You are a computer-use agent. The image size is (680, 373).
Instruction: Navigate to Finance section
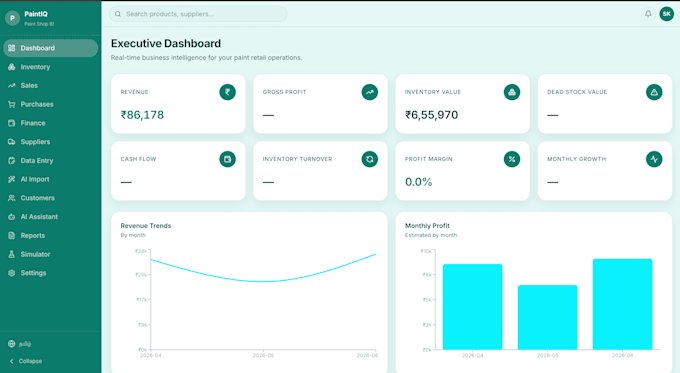50,123
